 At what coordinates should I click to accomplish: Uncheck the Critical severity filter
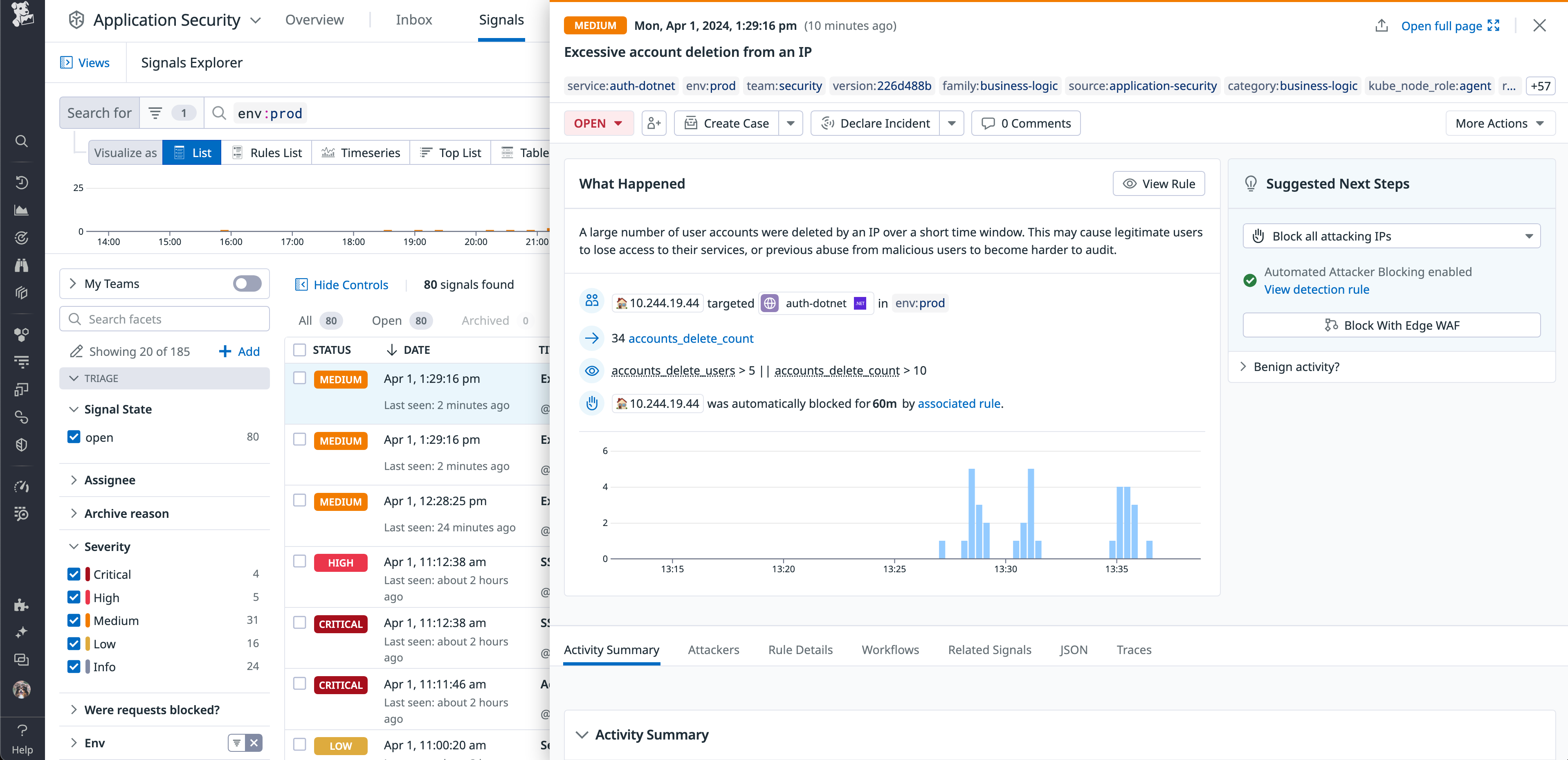[x=74, y=573]
